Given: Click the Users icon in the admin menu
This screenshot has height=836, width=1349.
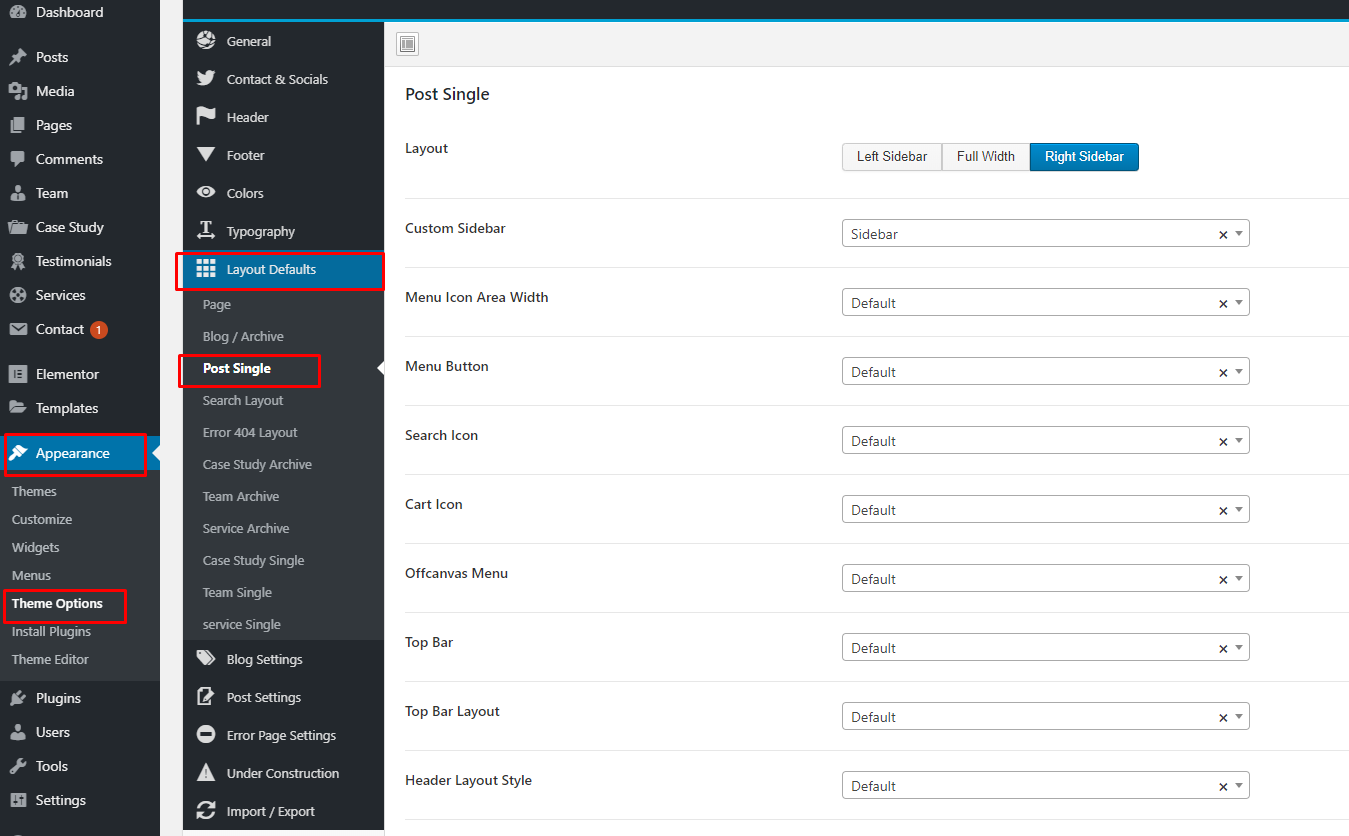Looking at the screenshot, I should click(18, 732).
